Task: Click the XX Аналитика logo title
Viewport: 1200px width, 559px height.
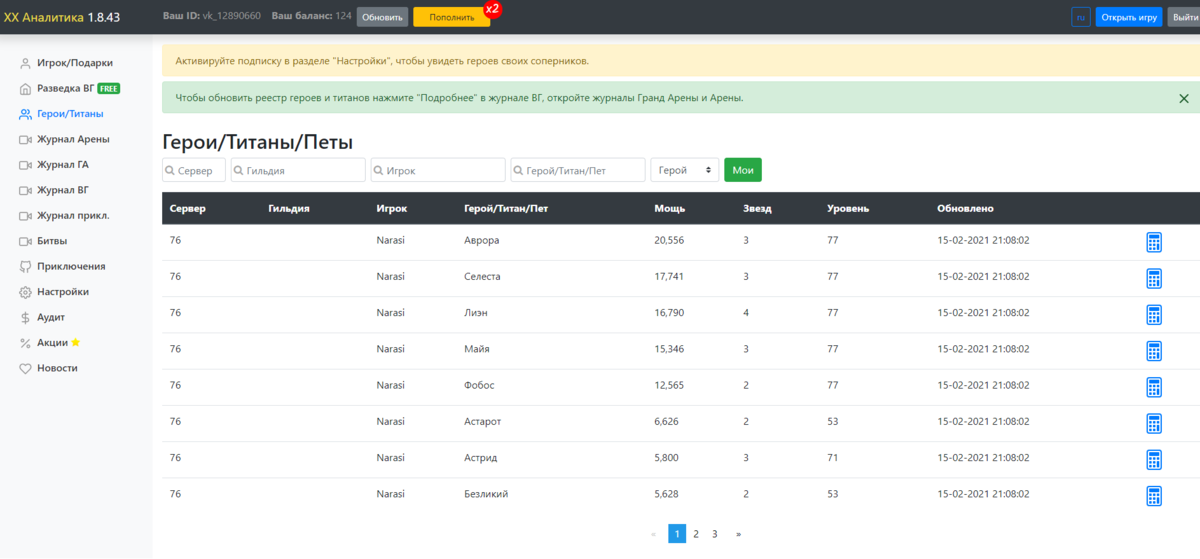Action: 62,17
